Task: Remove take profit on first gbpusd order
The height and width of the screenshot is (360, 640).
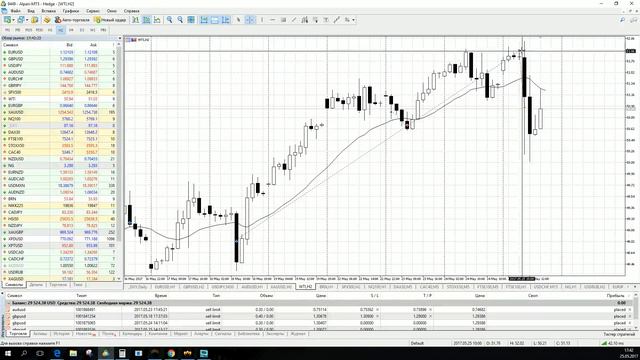Action: pos(430,316)
